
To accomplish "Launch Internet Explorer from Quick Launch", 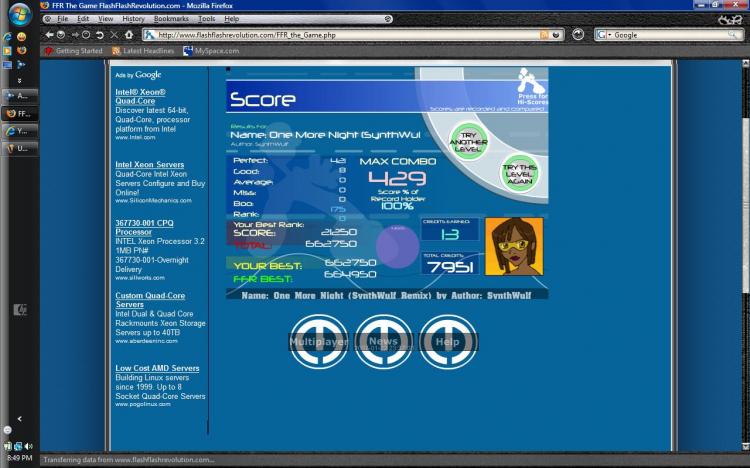I will [x=7, y=37].
